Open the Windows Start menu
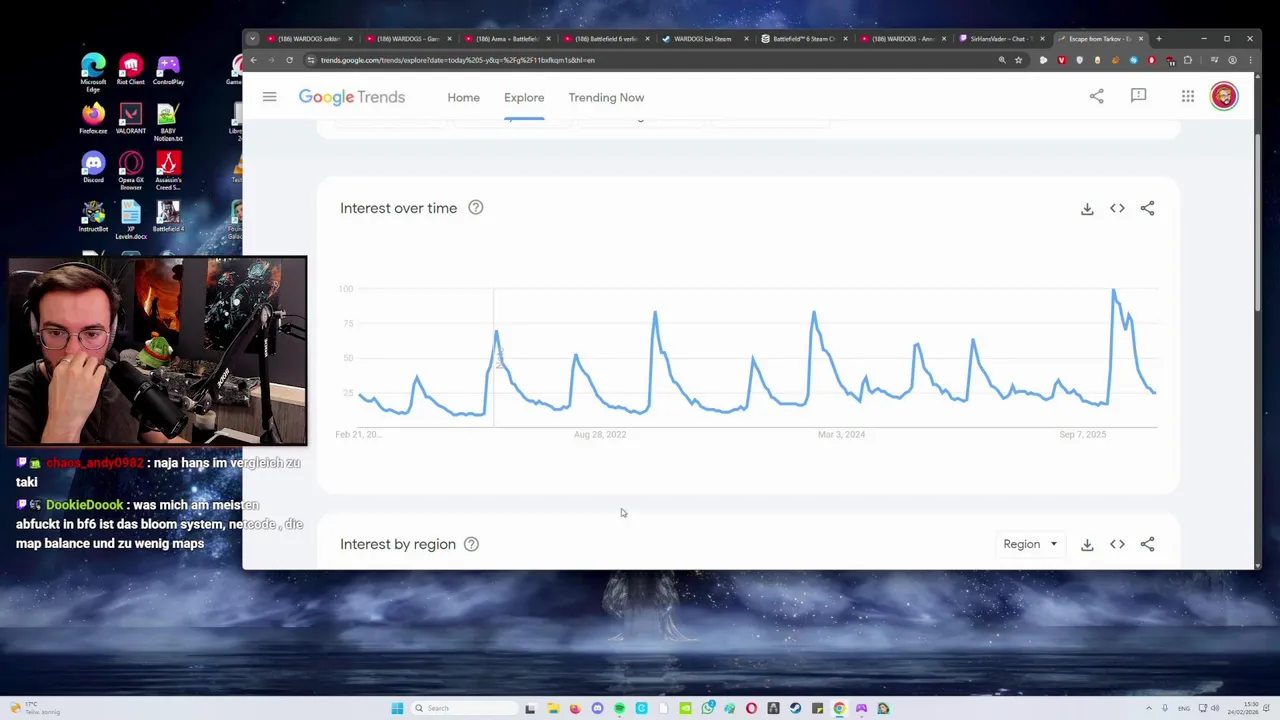 tap(397, 709)
